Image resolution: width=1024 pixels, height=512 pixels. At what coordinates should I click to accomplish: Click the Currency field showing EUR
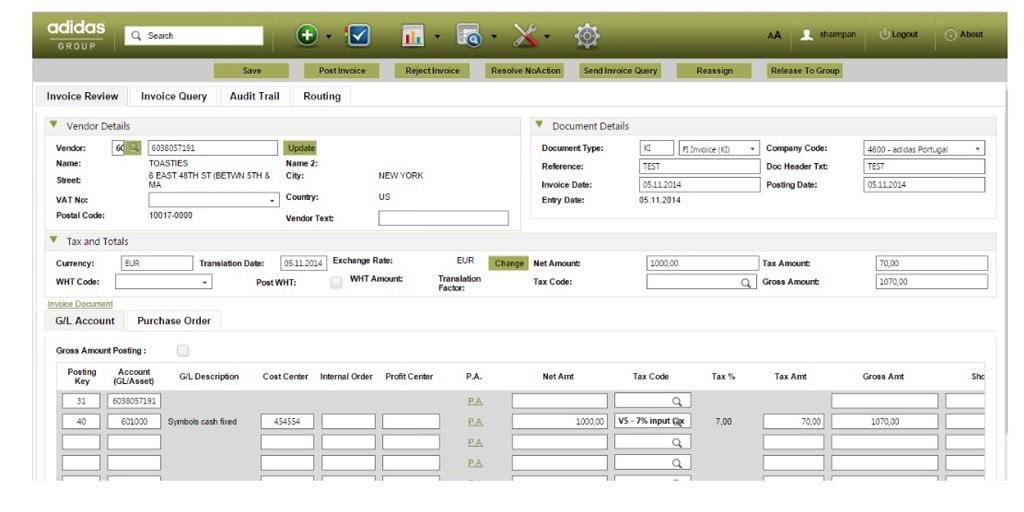pyautogui.click(x=157, y=263)
